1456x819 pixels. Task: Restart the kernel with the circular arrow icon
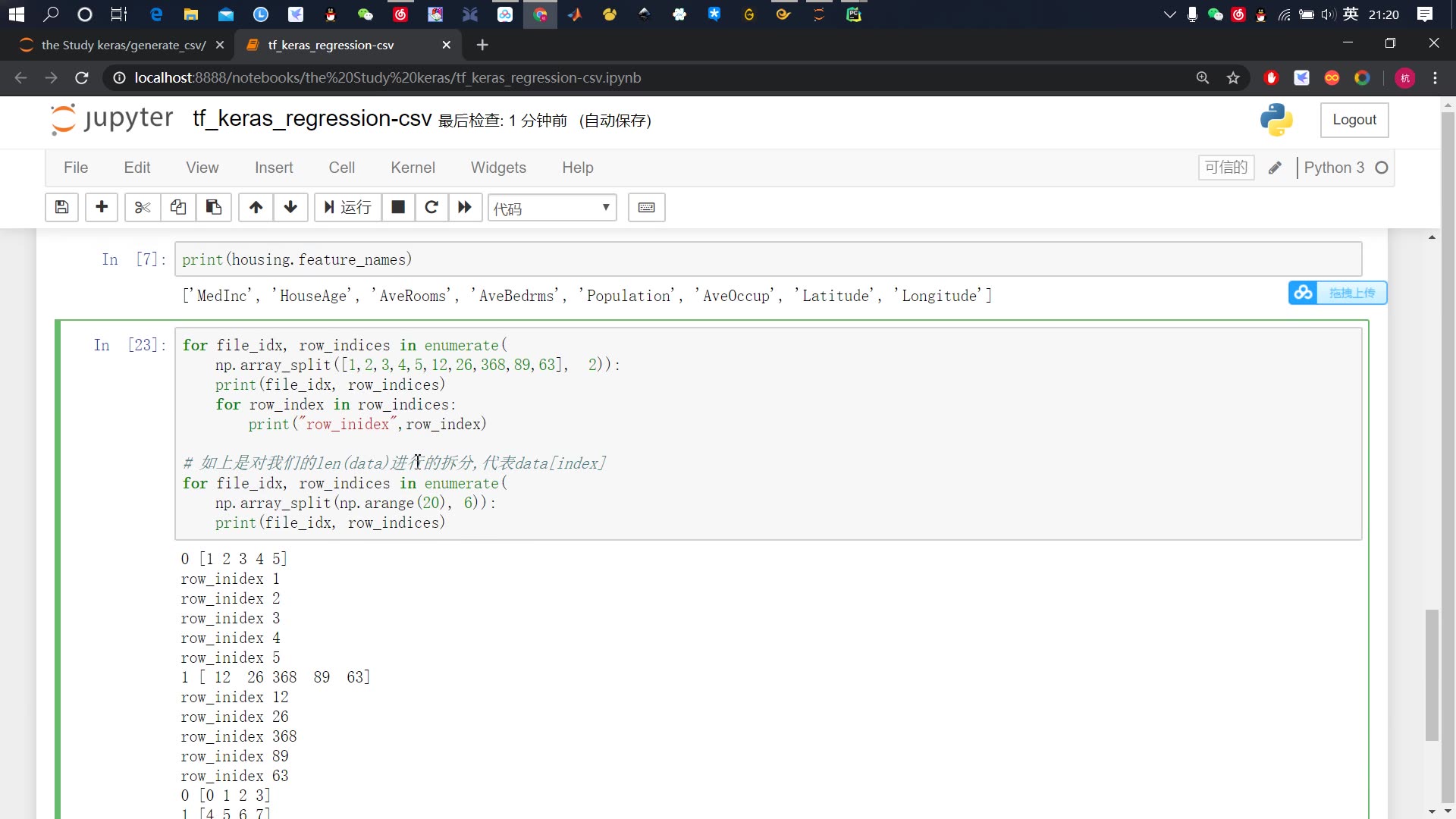click(431, 208)
